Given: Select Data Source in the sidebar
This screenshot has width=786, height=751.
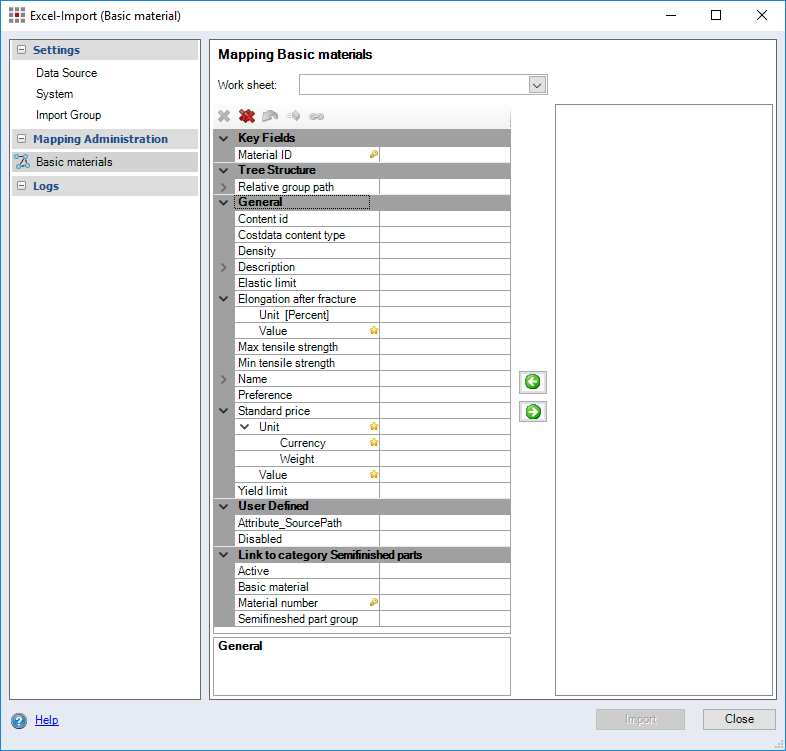Looking at the screenshot, I should (x=66, y=73).
